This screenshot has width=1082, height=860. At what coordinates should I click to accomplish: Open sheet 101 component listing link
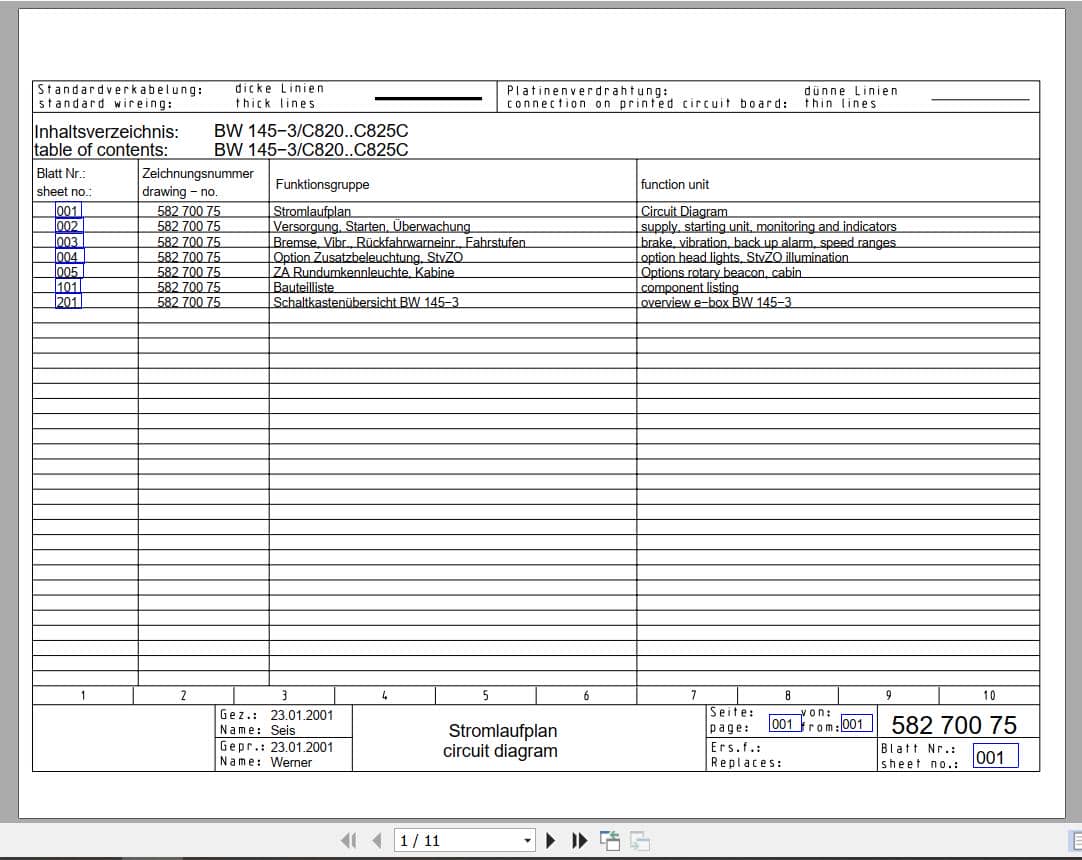point(68,286)
